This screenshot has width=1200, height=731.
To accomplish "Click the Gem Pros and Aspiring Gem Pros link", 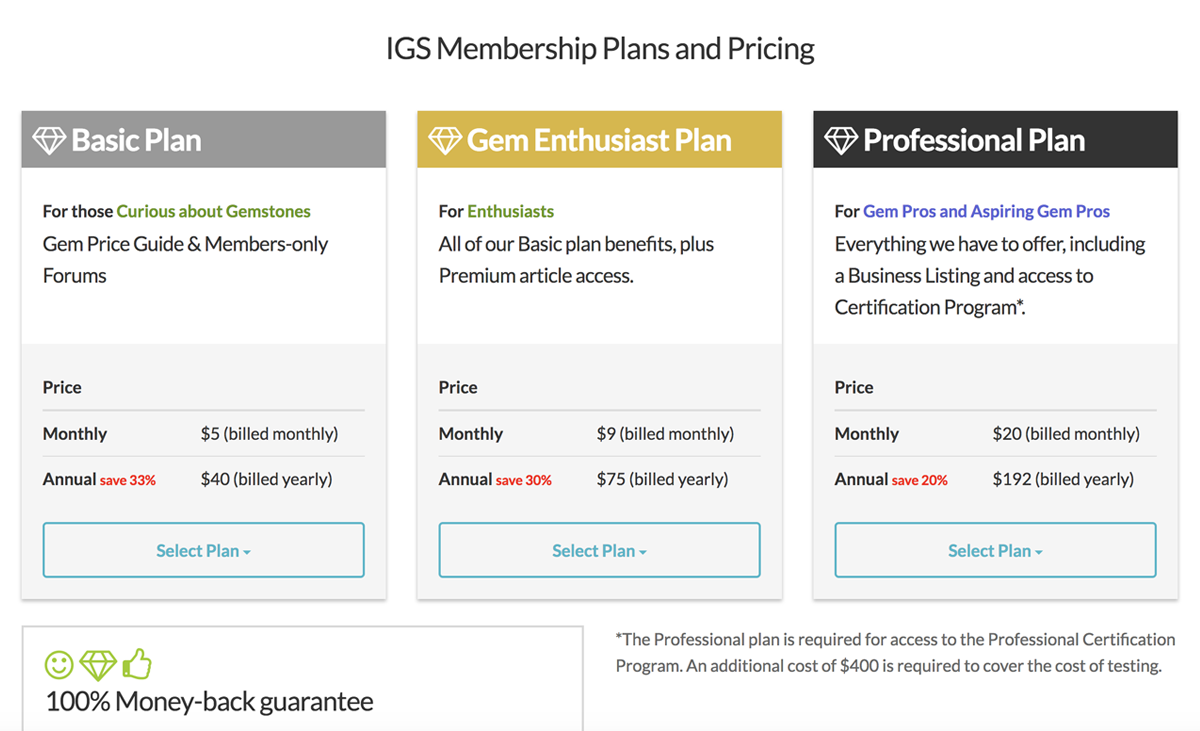I will pos(986,211).
